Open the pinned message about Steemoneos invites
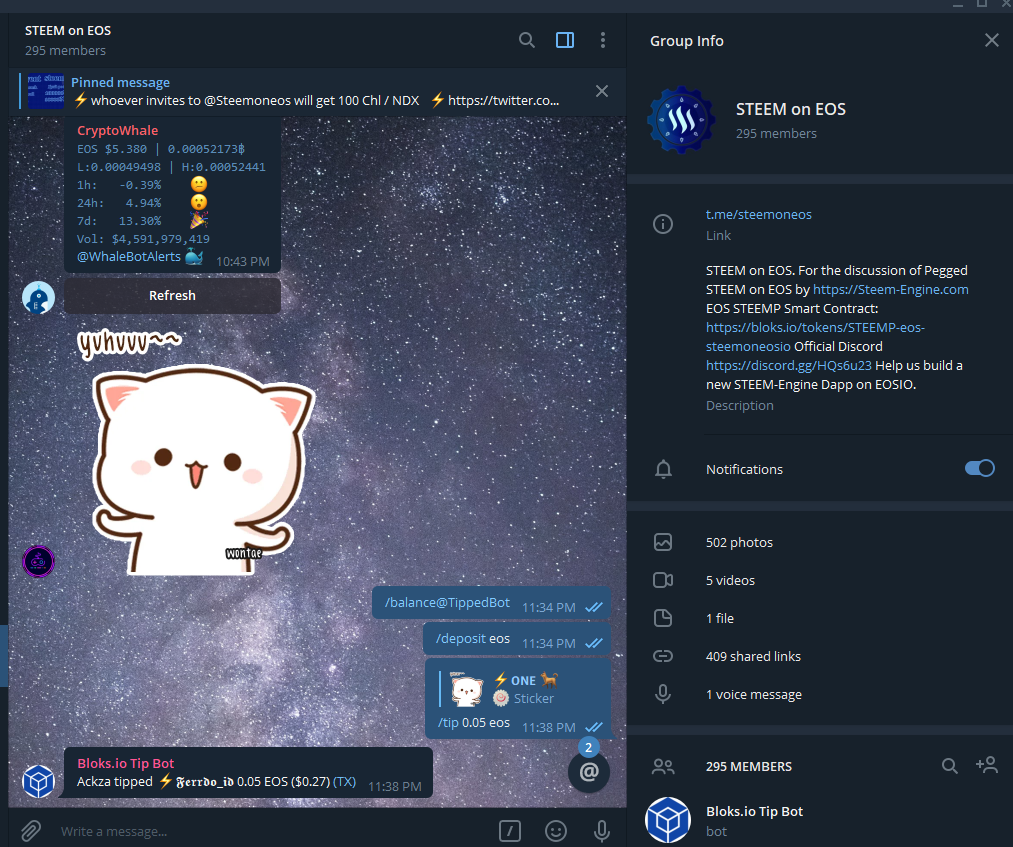Viewport: 1013px width, 847px height. point(315,92)
